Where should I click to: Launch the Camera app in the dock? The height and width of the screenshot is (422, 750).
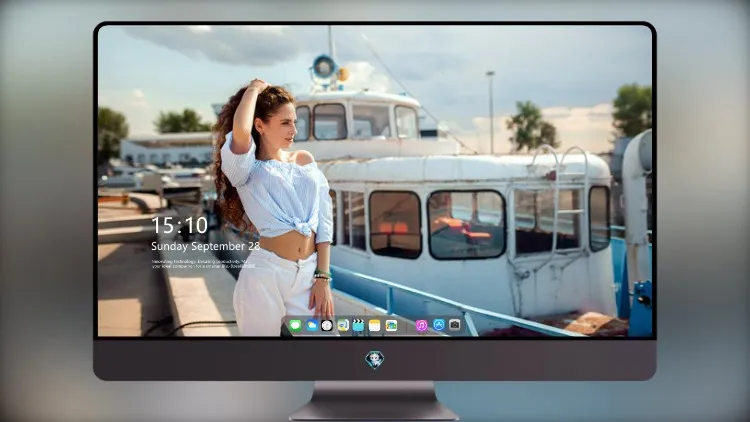pos(454,325)
